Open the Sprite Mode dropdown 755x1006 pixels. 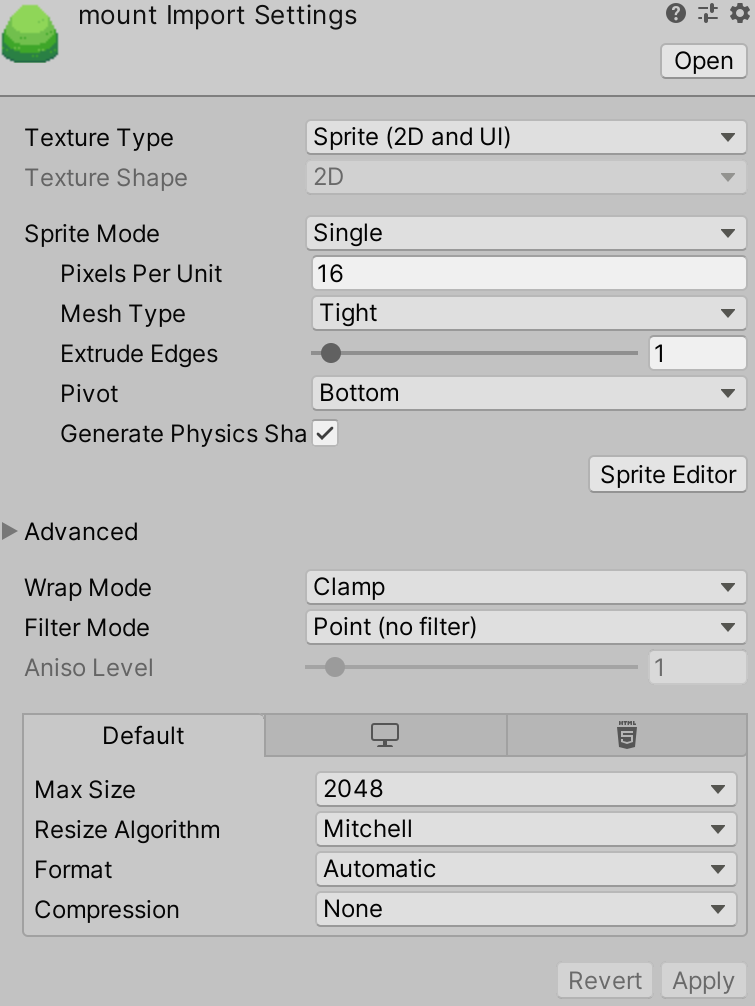[526, 233]
